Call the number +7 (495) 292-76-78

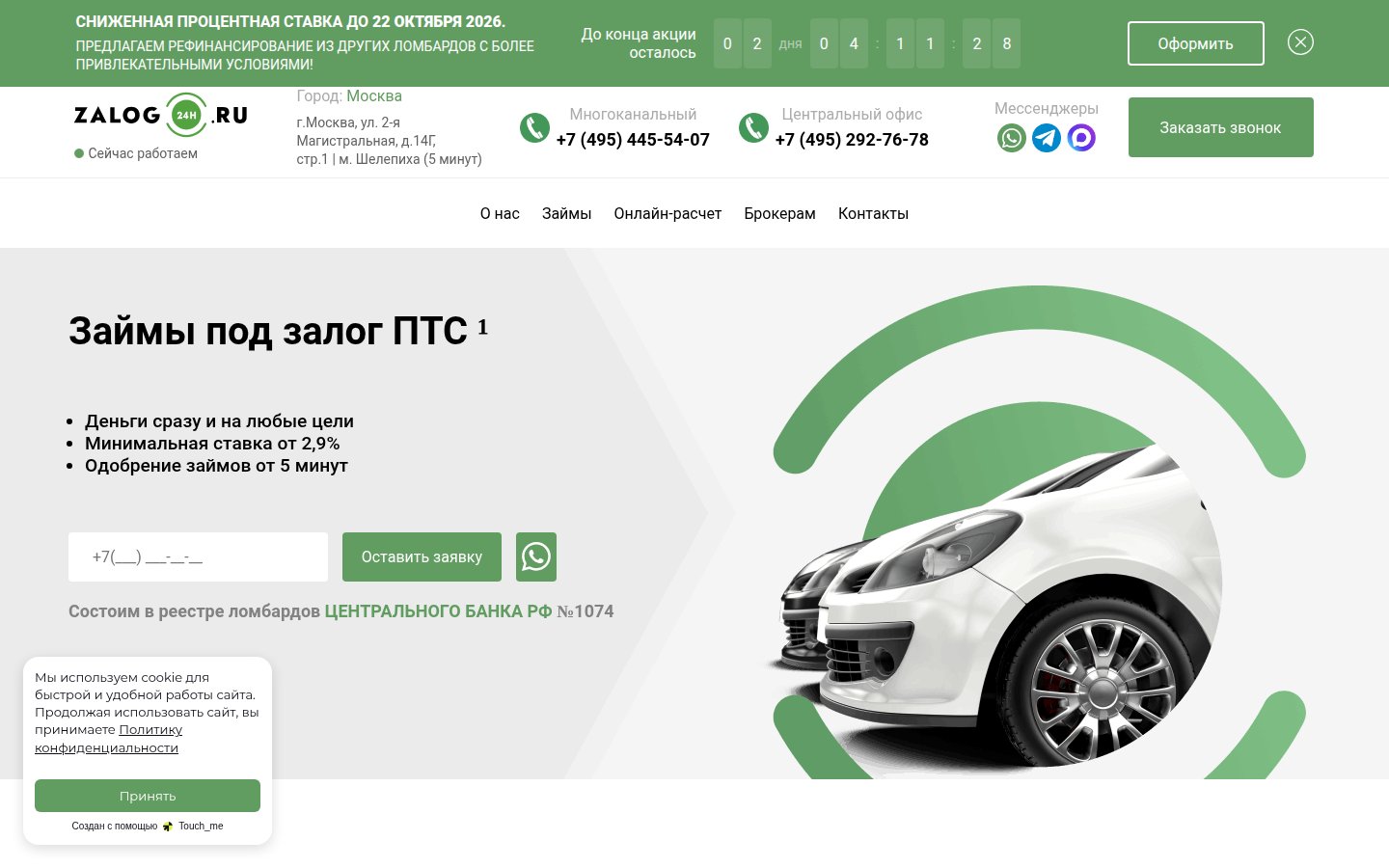[x=852, y=140]
